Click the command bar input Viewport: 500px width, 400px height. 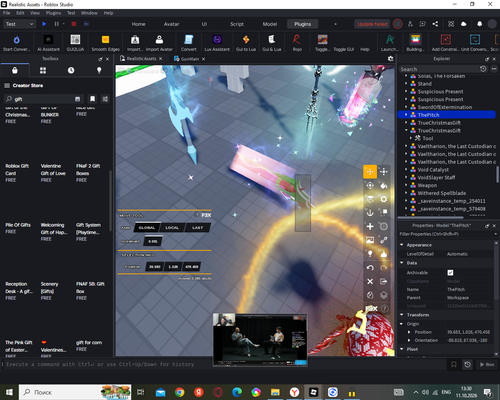click(x=223, y=364)
